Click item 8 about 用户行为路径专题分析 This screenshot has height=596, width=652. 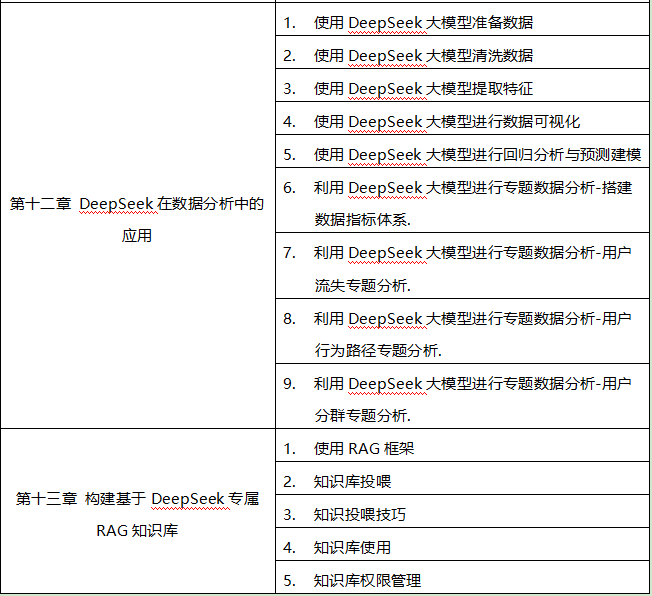[x=462, y=331]
